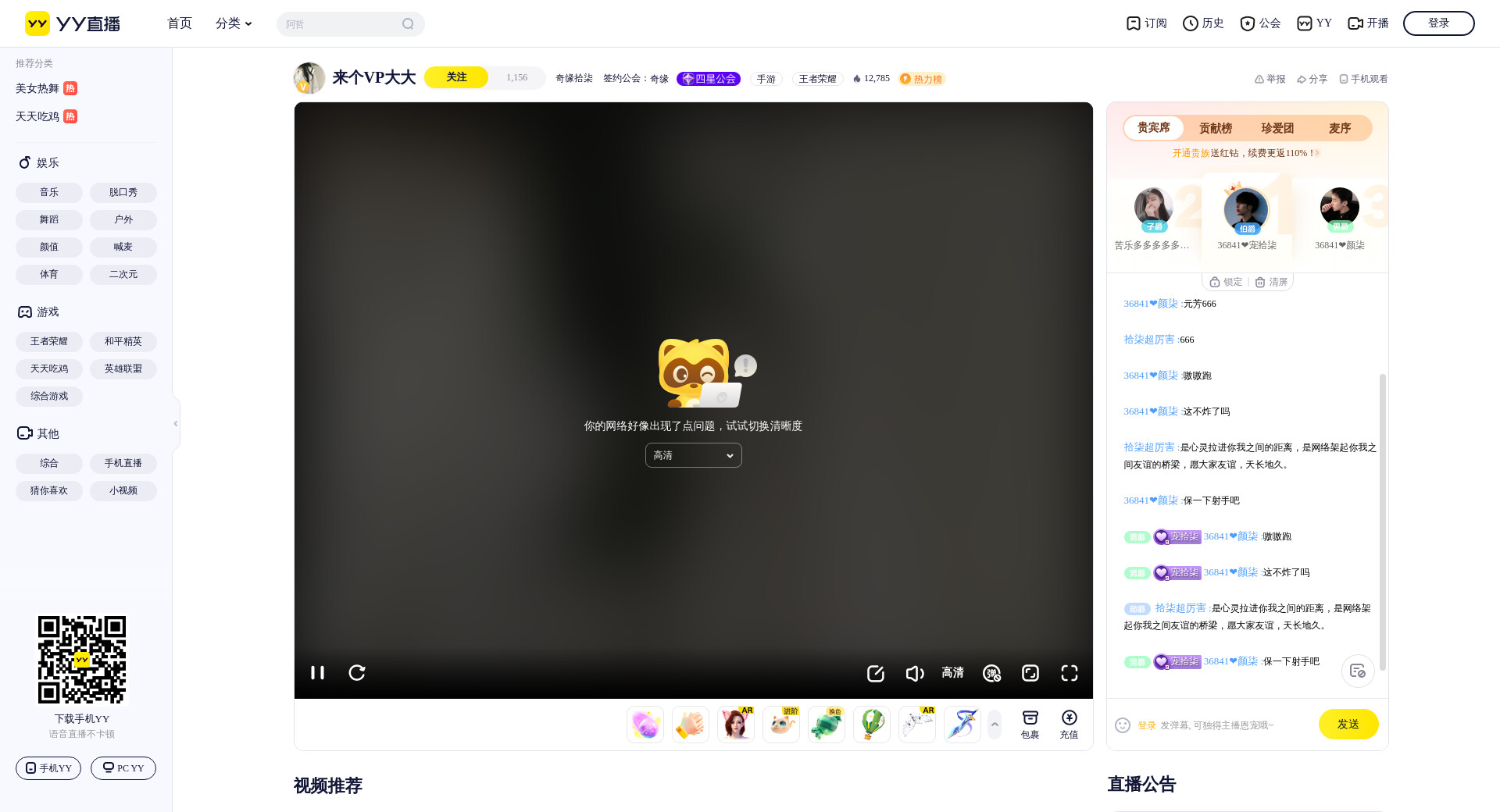
Task: Click the search input field
Action: click(340, 24)
